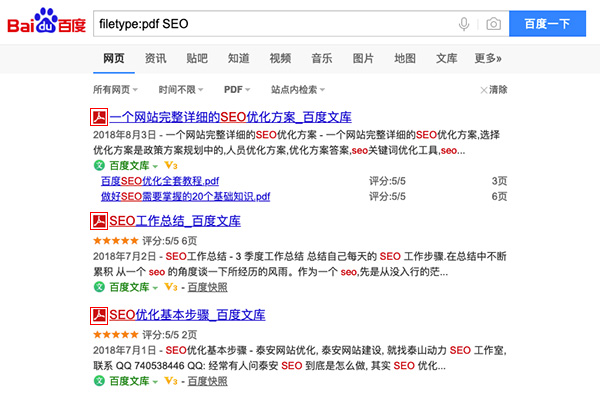
Task: Click 清除 to clear filters
Action: coord(494,90)
